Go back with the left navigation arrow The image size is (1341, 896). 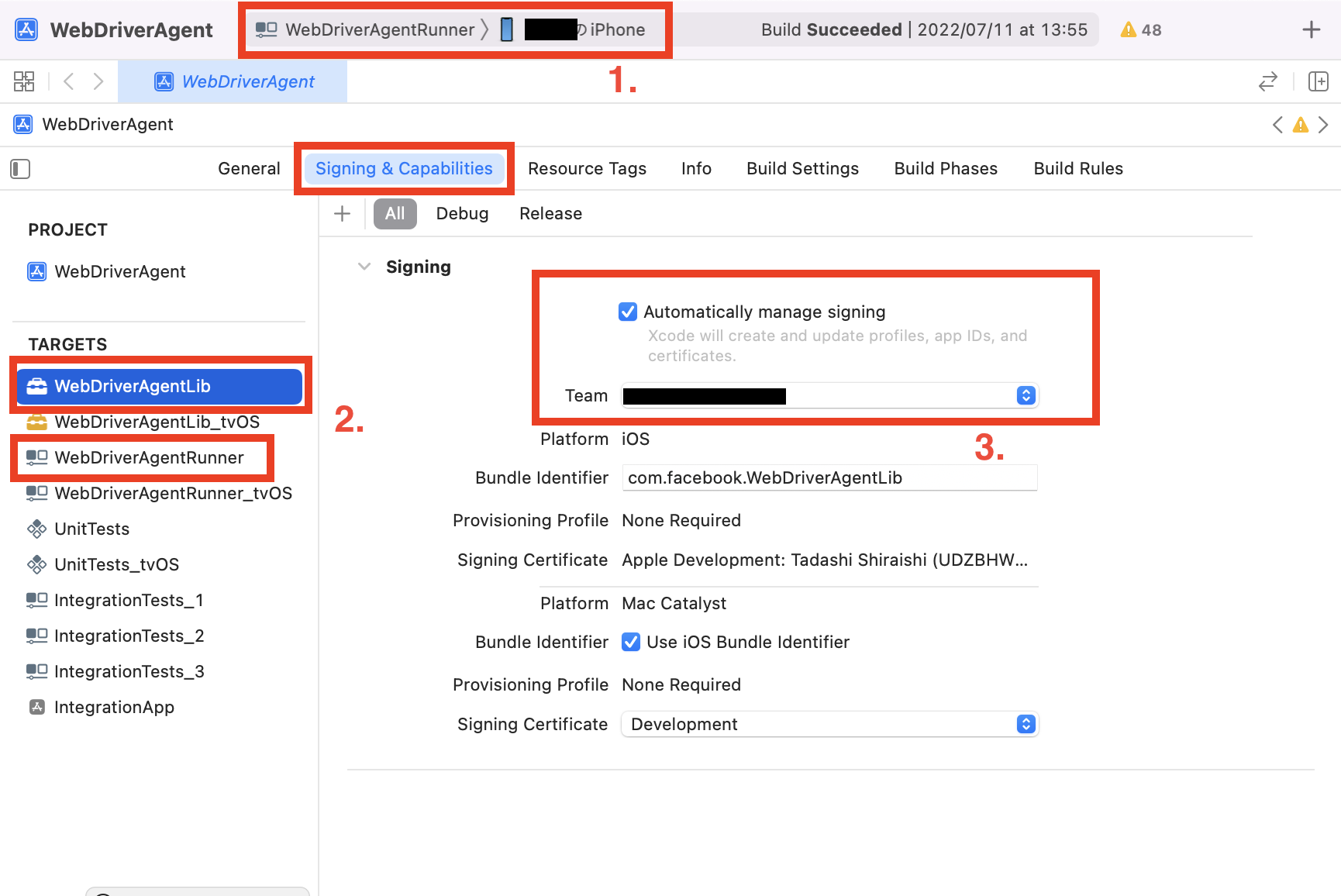coord(69,81)
